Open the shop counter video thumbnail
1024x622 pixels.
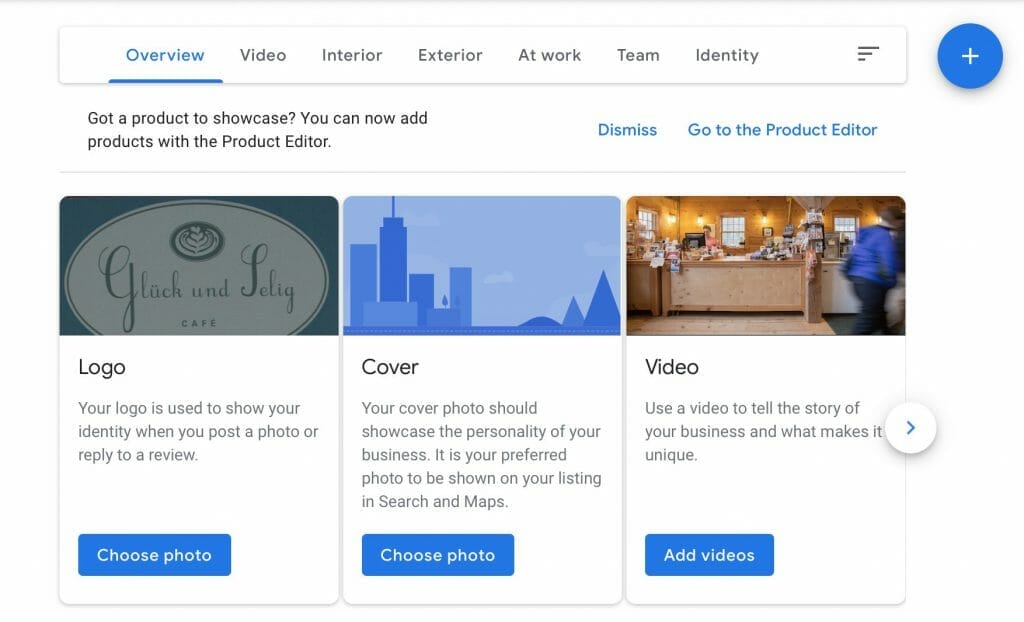coord(765,266)
